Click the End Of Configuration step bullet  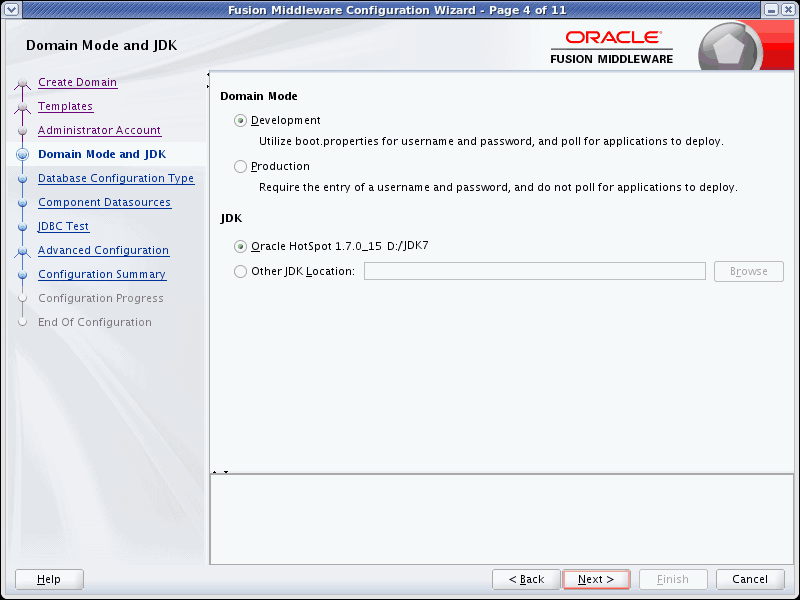(22, 322)
